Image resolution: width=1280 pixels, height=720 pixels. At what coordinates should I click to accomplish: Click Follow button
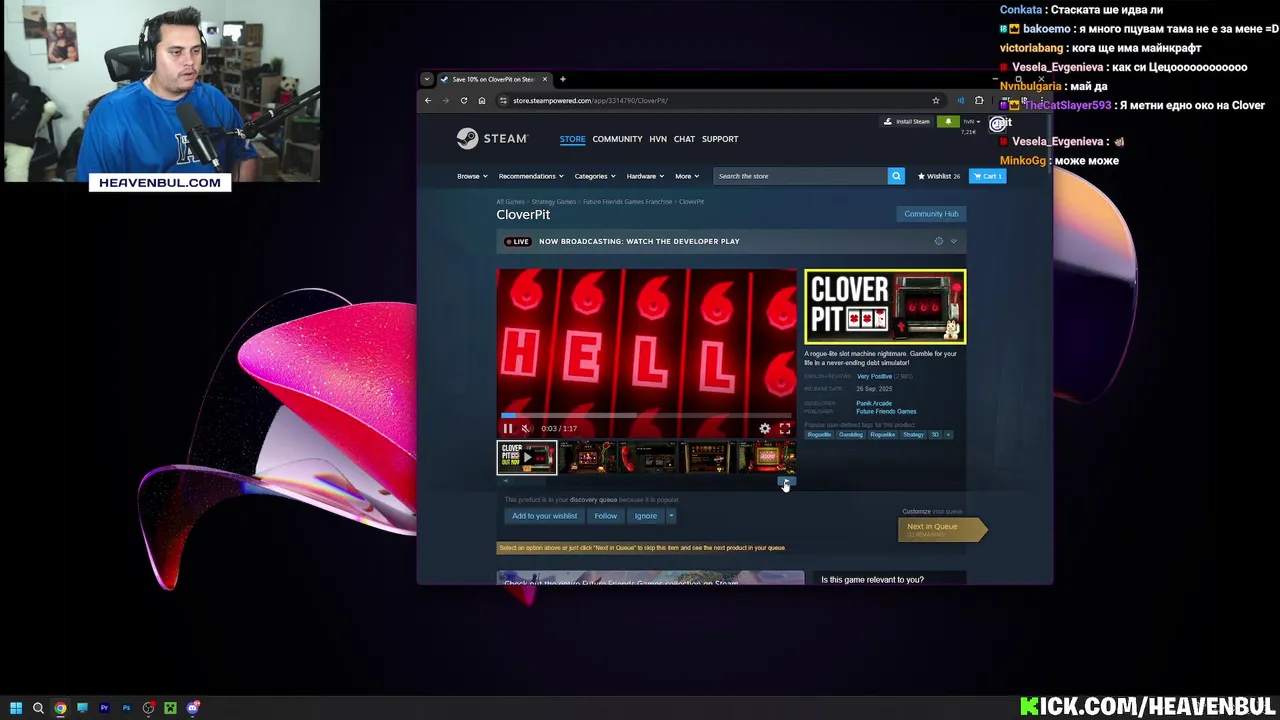point(606,516)
